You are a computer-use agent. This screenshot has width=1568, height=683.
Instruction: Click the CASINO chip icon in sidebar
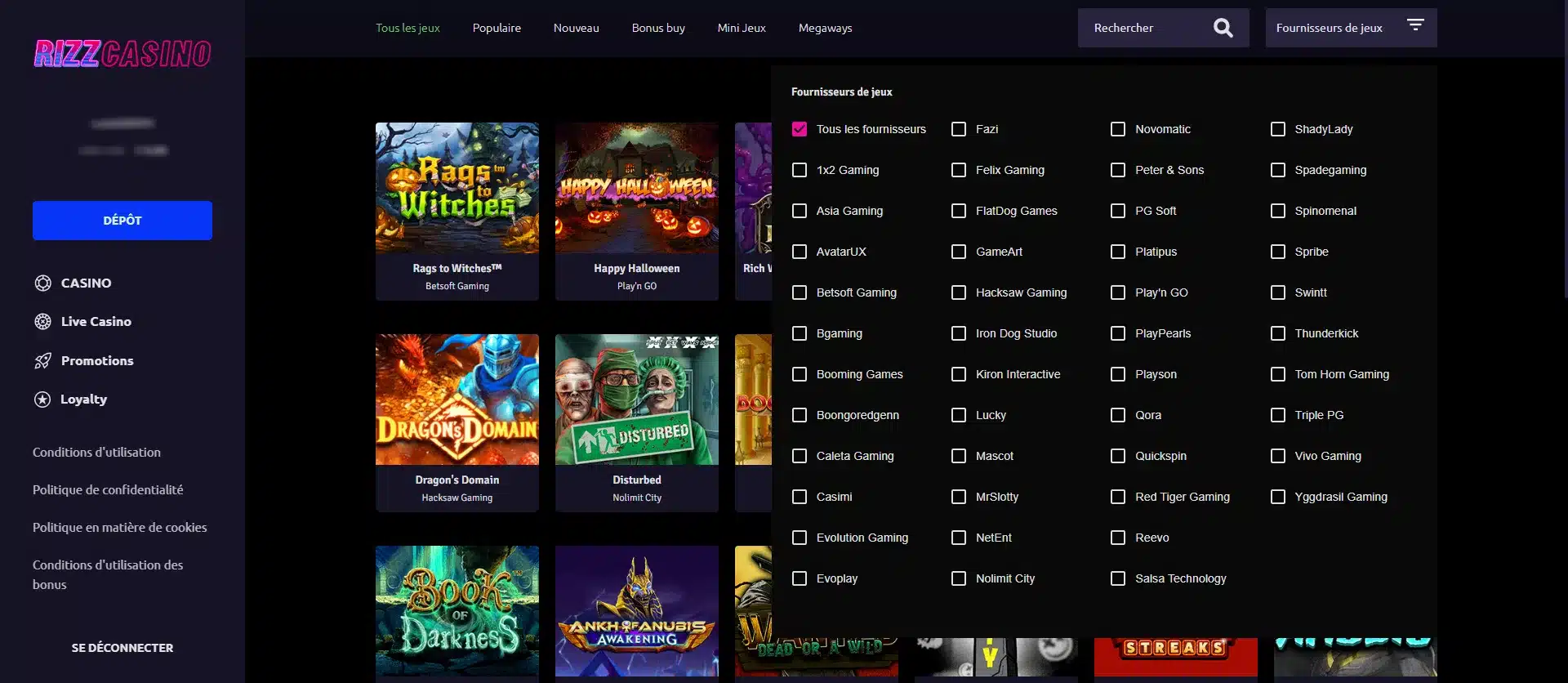click(42, 283)
